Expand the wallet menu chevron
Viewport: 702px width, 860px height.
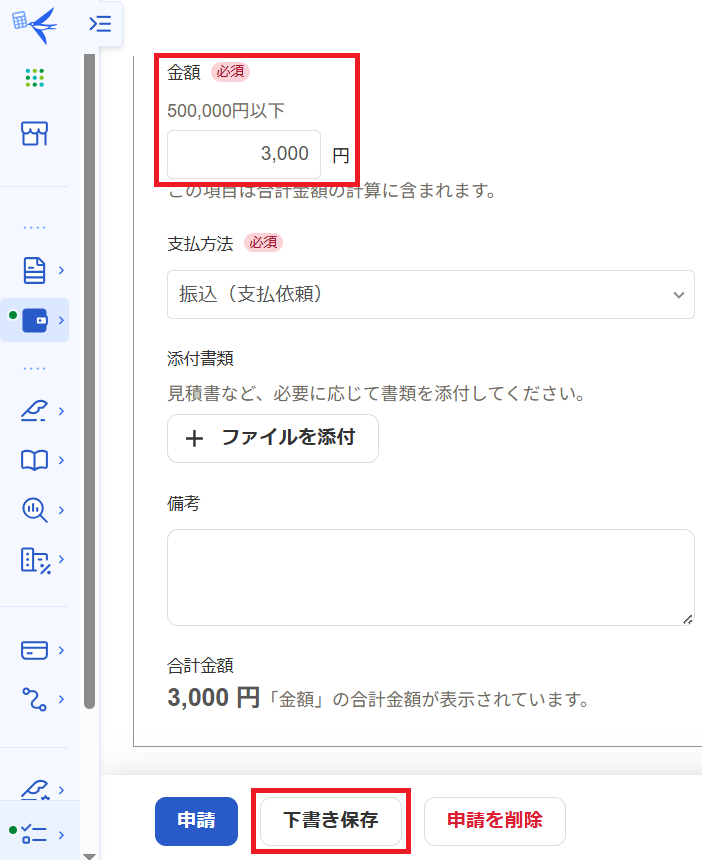61,320
